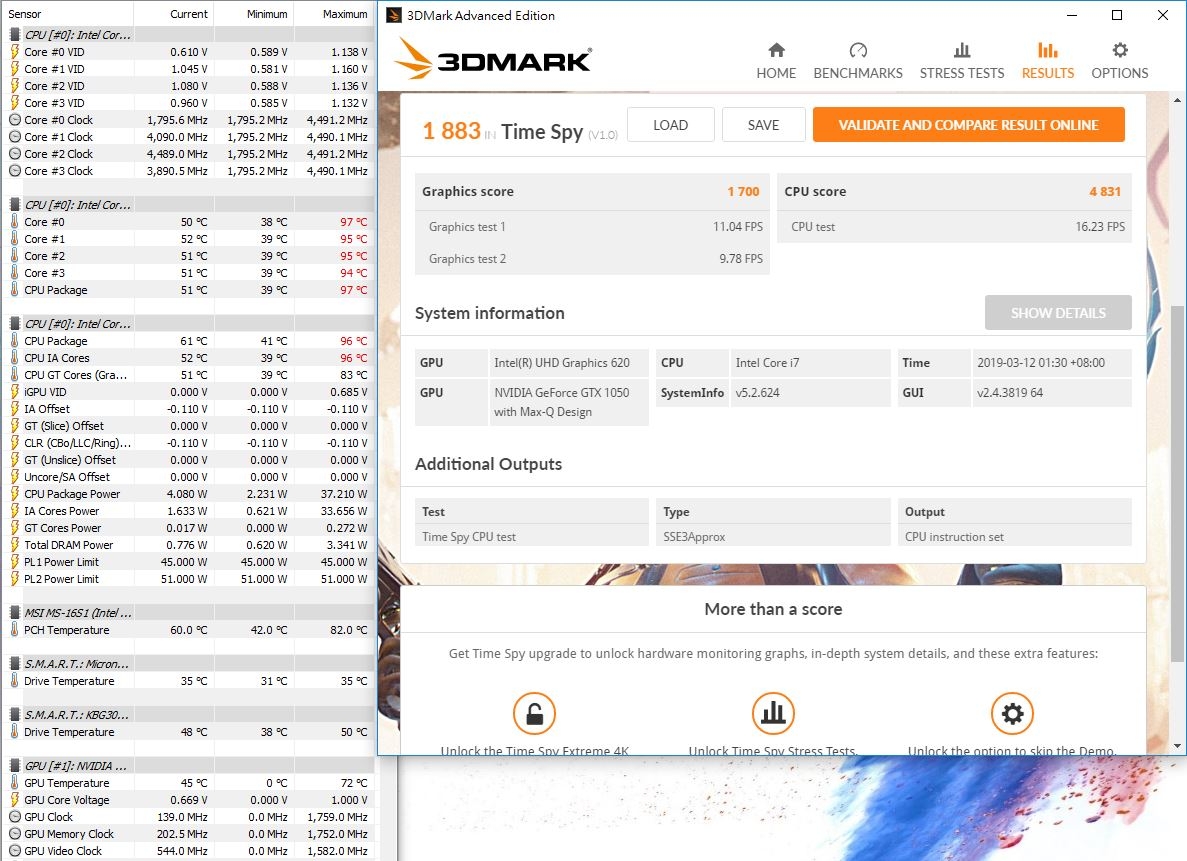Screen dimensions: 1187x861
Task: Click the 3DMark logo in the header
Action: pos(492,58)
